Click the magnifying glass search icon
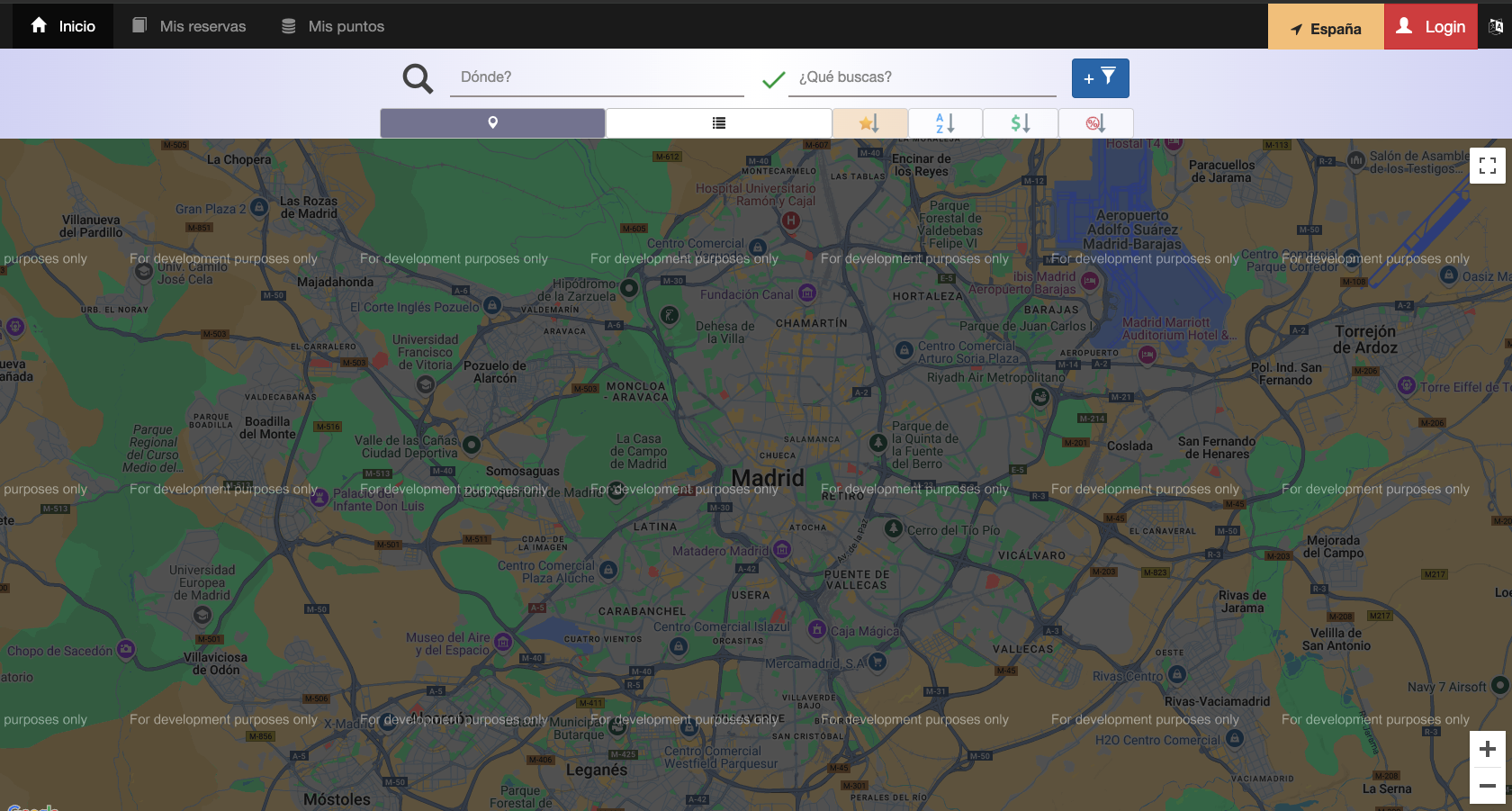The image size is (1512, 811). click(x=418, y=78)
